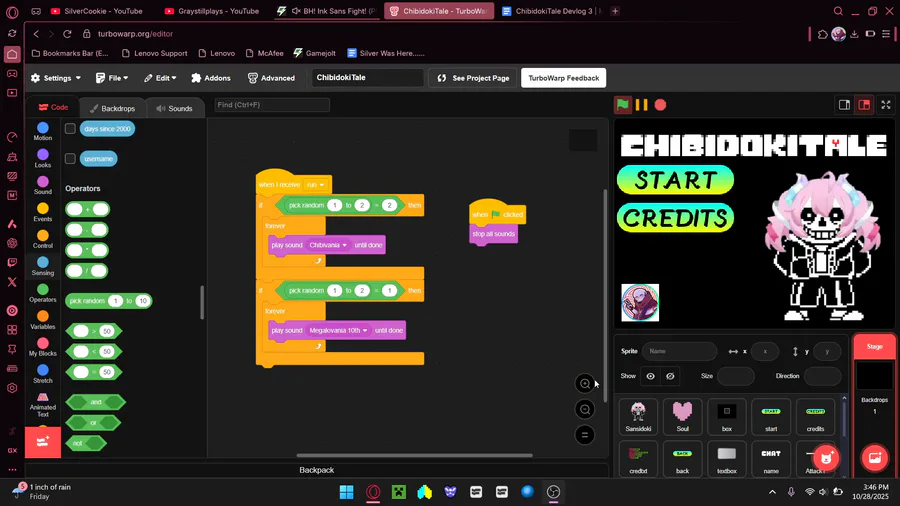Click See Project Page button
The width and height of the screenshot is (900, 506).
coord(474,78)
